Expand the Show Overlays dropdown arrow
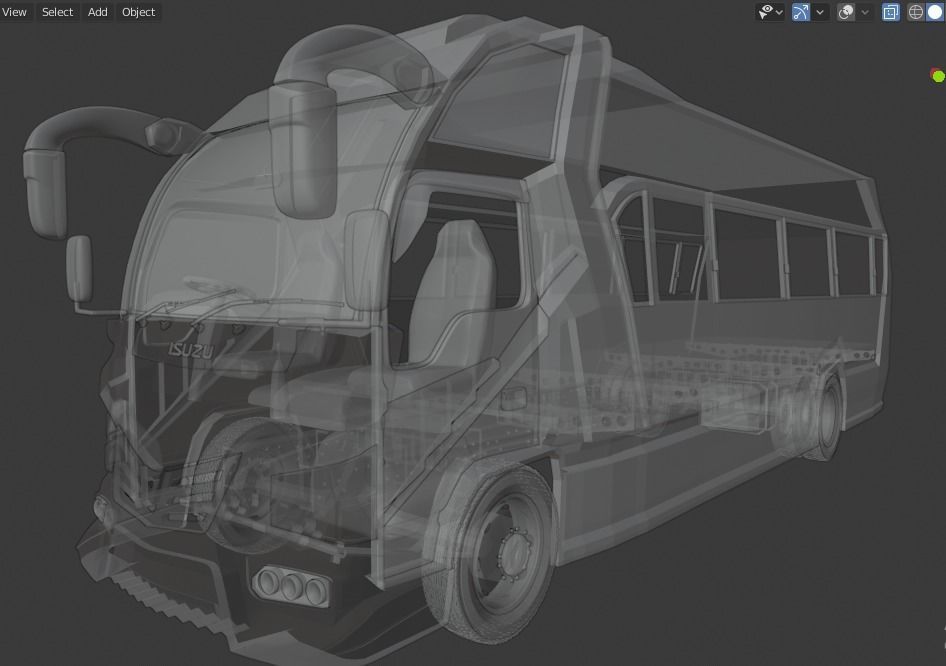The height and width of the screenshot is (666, 946). coord(864,11)
